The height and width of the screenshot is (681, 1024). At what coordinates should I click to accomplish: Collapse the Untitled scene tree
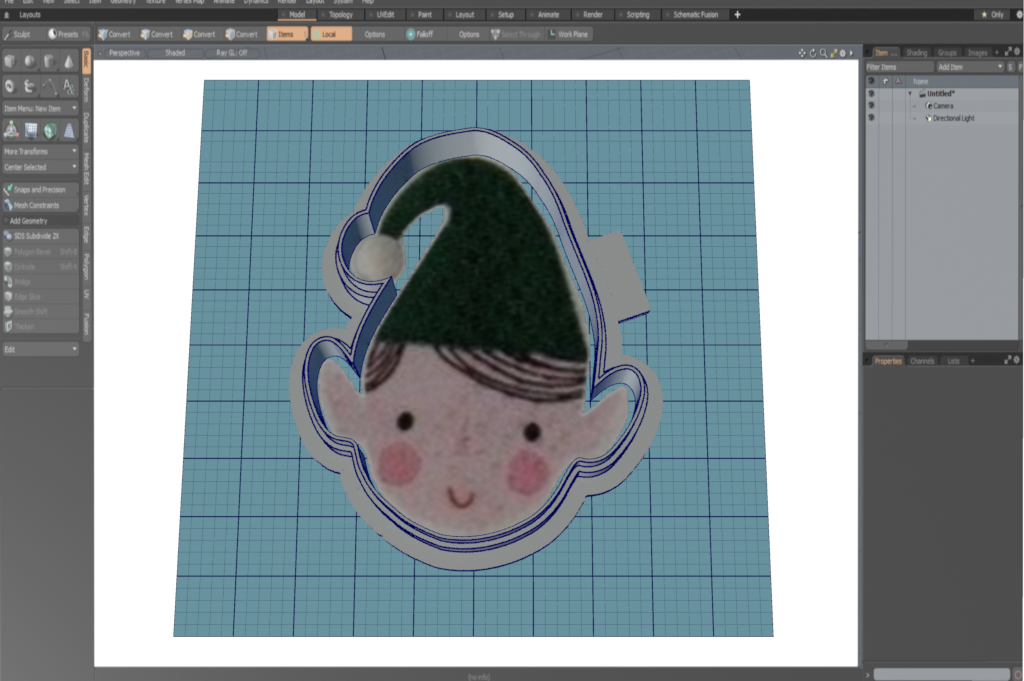click(910, 93)
